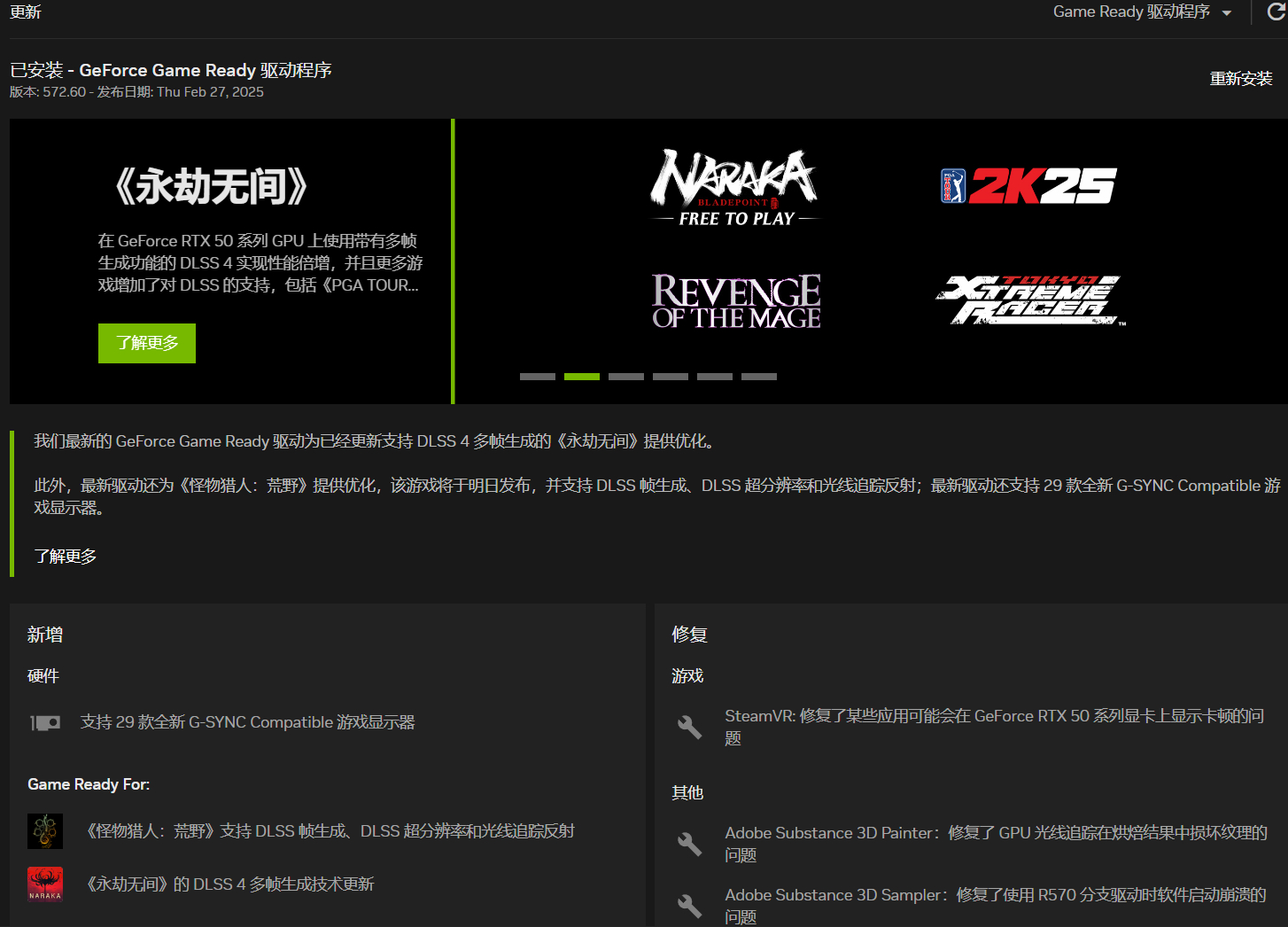Select the 《怪物猎人：荒野》 DLSS support entry
Screen dimensions: 1288x927
click(330, 831)
